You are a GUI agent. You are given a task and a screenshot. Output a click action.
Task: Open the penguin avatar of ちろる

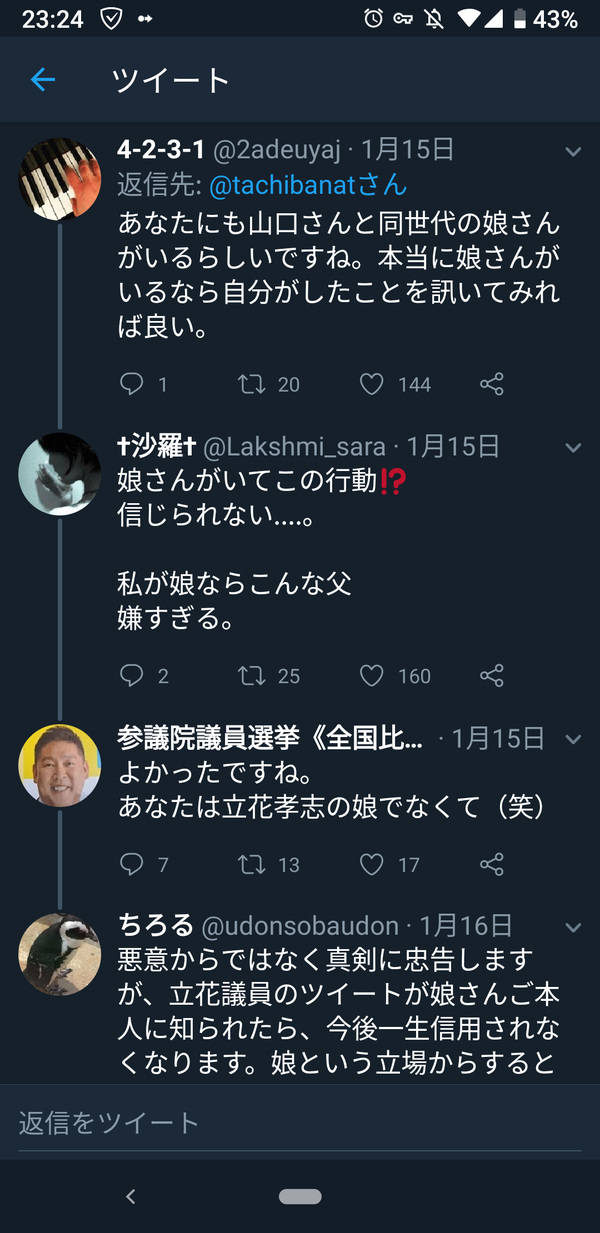click(60, 954)
